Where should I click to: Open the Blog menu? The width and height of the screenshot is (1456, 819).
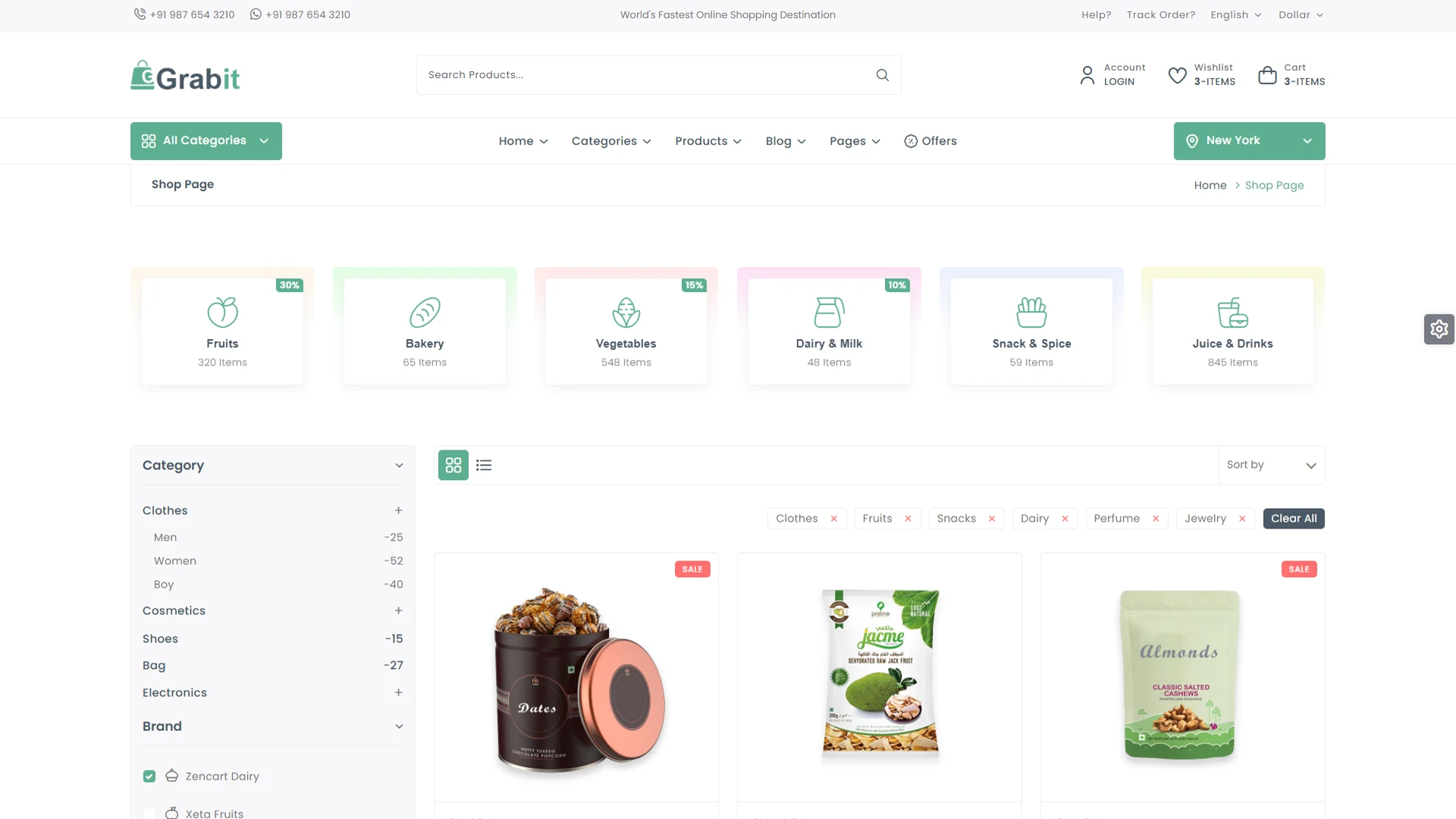click(x=786, y=141)
